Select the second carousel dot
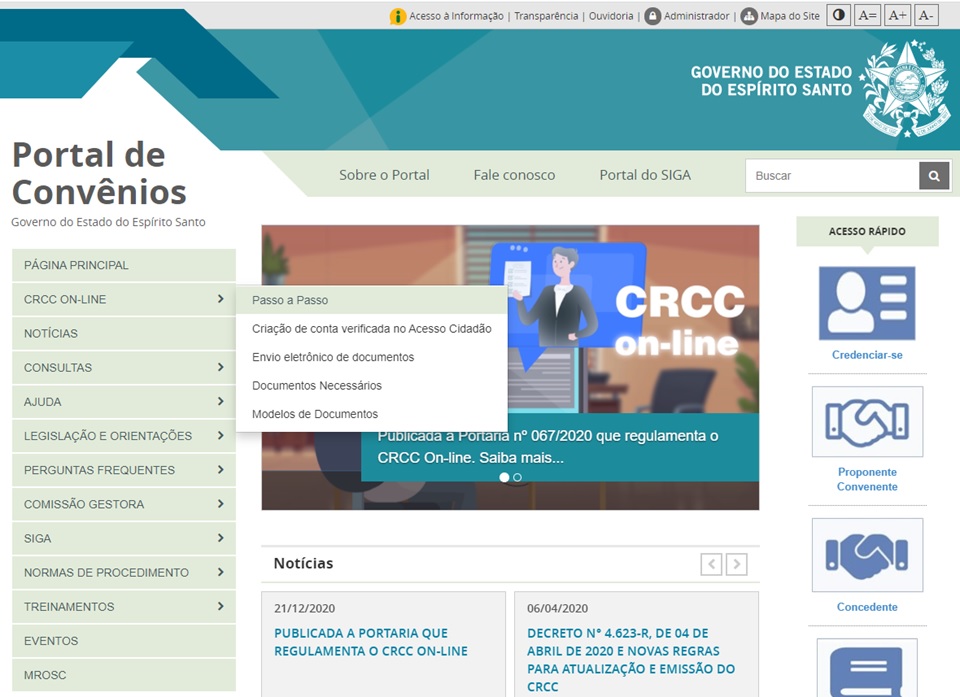This screenshot has height=697, width=960. click(516, 477)
